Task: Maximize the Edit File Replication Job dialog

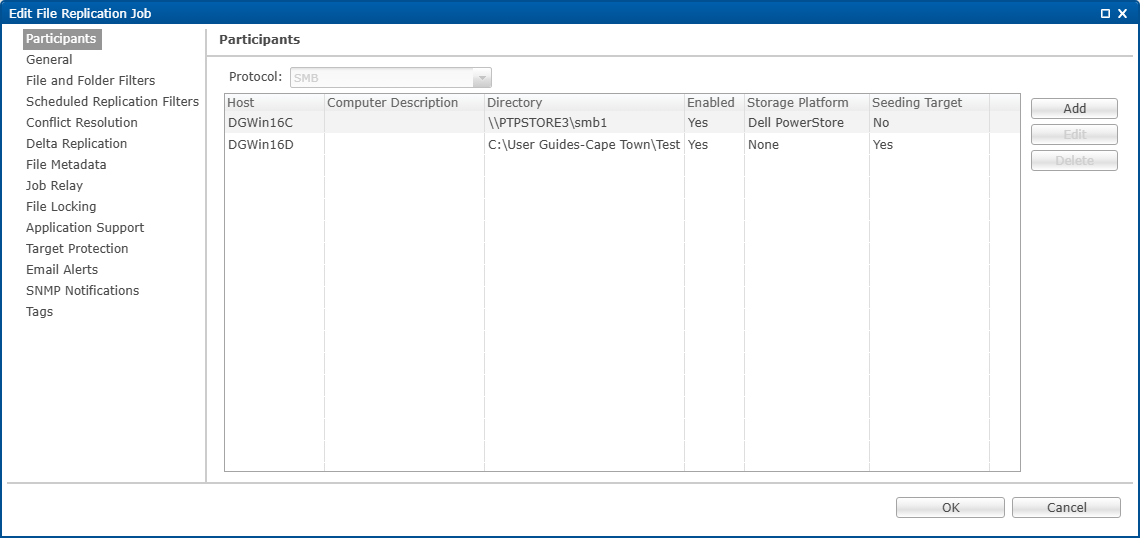Action: point(1105,14)
